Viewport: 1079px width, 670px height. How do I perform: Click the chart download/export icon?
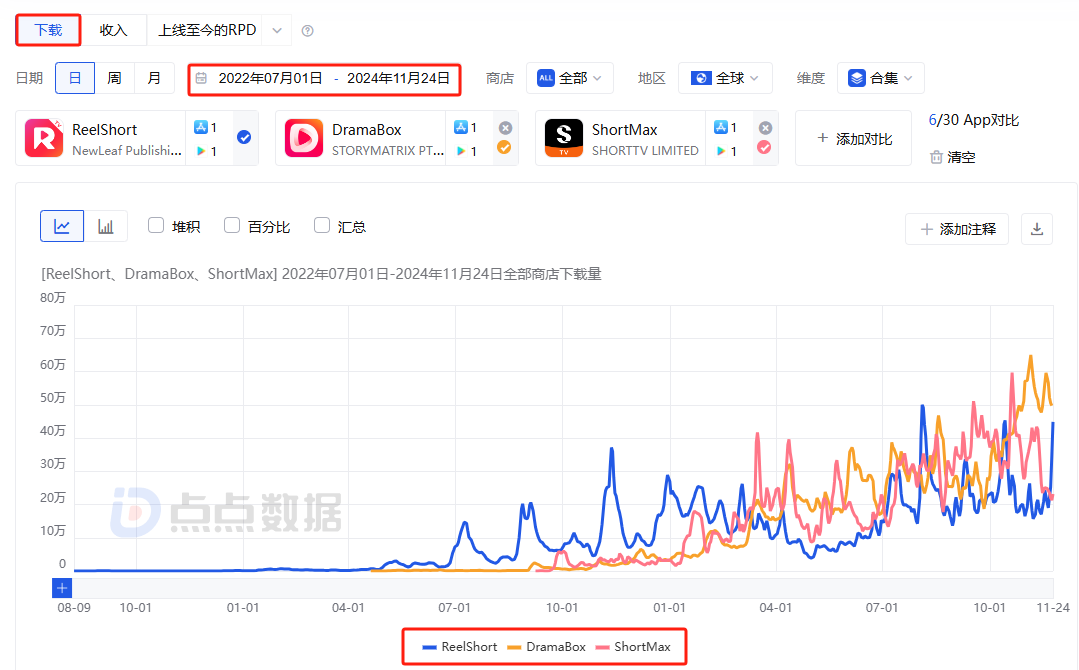1036,229
